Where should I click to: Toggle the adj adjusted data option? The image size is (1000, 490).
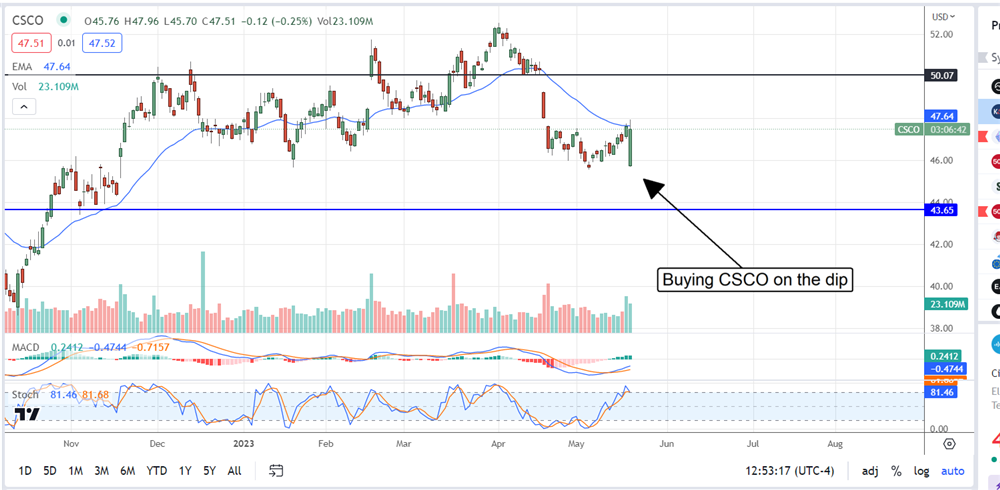click(870, 470)
